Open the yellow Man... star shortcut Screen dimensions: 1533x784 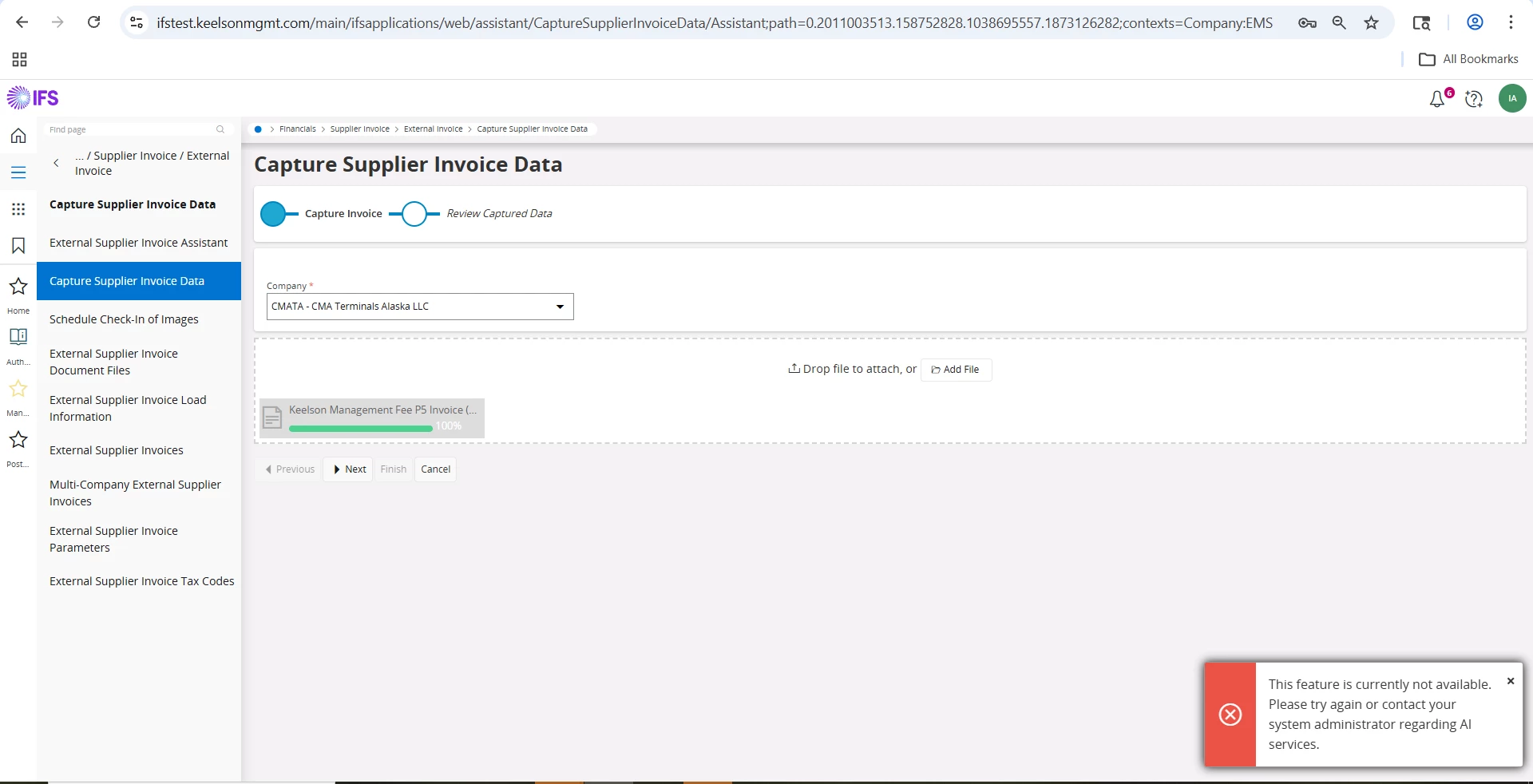[18, 388]
